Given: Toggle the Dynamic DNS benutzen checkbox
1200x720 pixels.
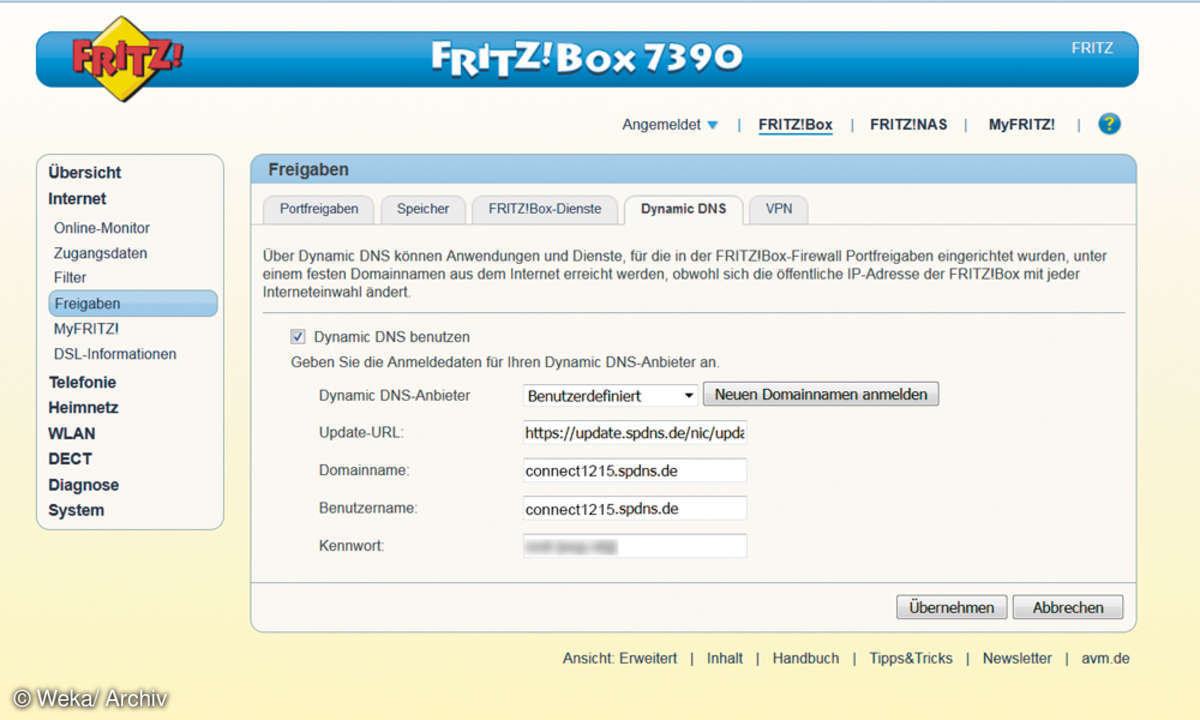Looking at the screenshot, I should (297, 337).
